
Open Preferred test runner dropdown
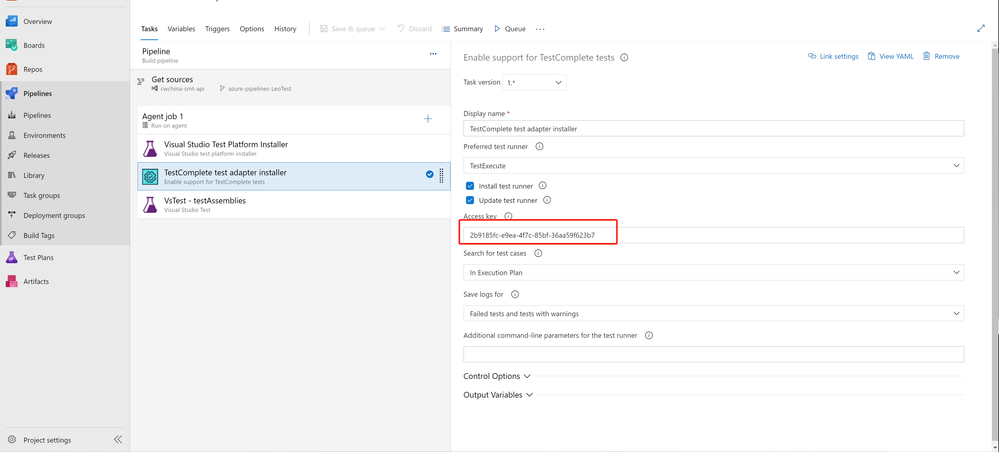(713, 166)
